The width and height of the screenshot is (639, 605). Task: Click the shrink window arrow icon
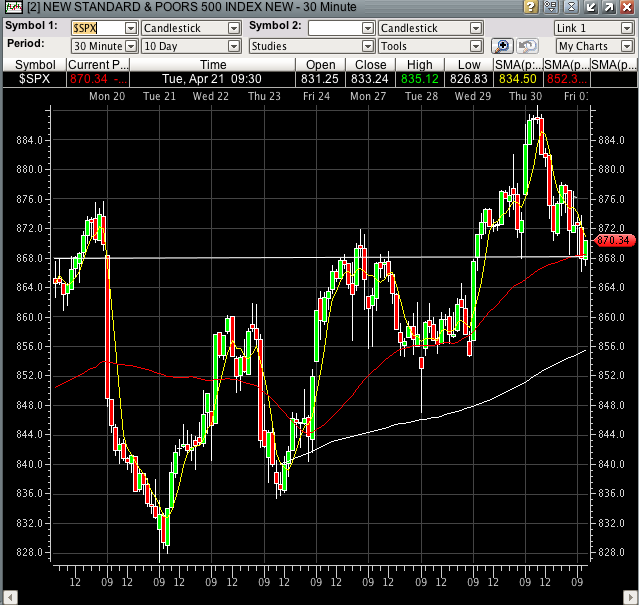(x=592, y=8)
